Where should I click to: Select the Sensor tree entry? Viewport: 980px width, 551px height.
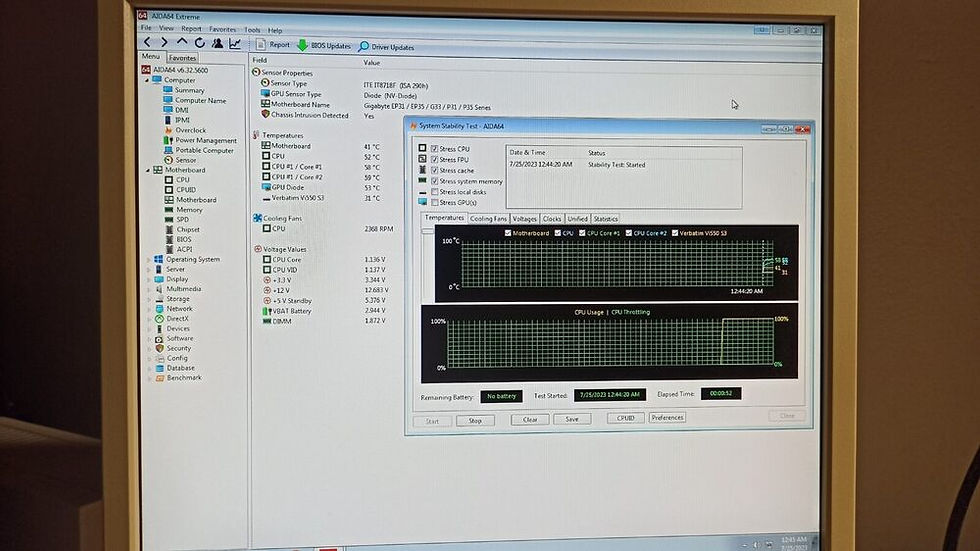coord(185,160)
